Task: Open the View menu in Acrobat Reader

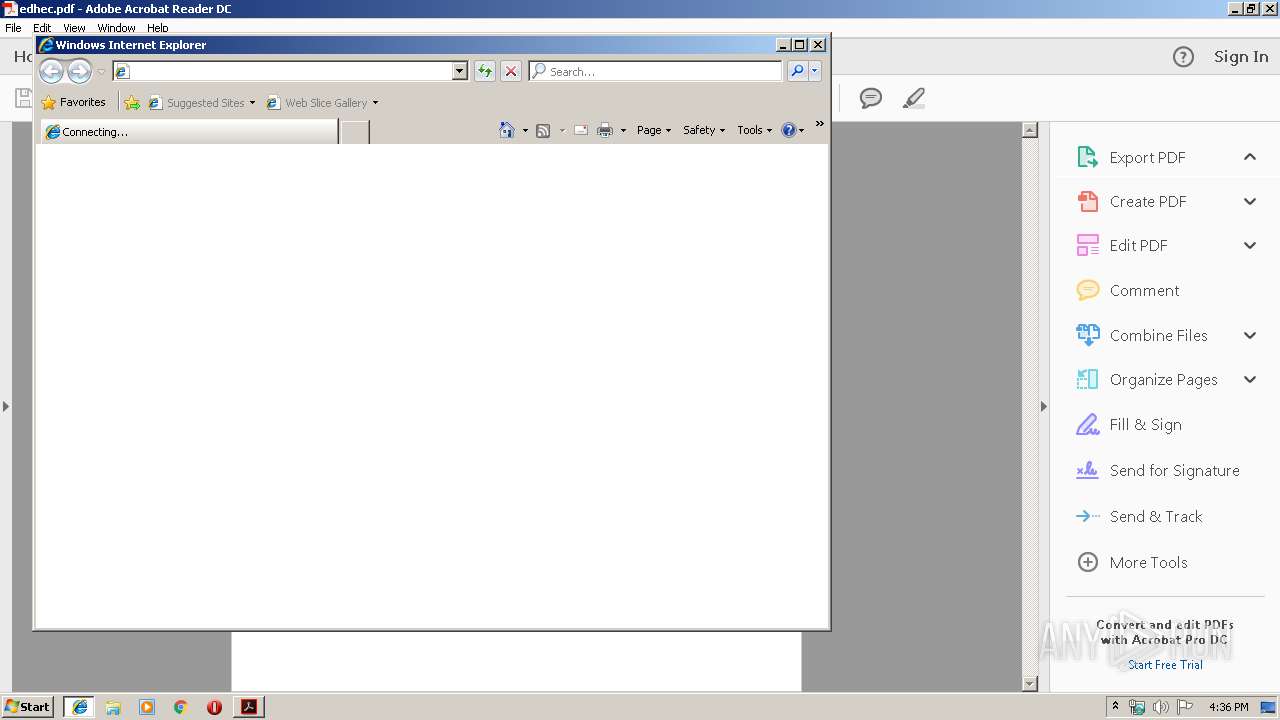Action: [x=74, y=28]
